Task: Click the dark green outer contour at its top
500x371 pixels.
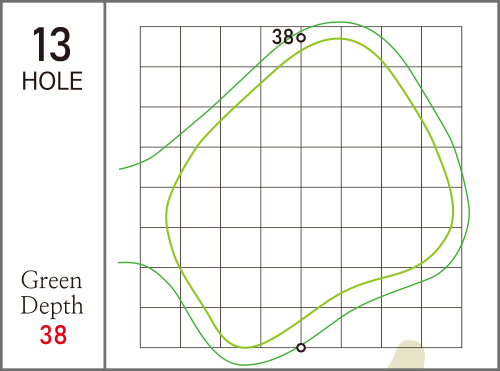Action: pos(340,22)
